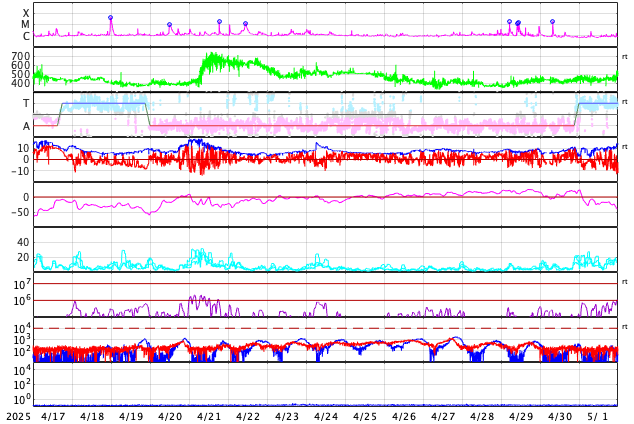Image resolution: width=634 pixels, height=424 pixels.
Task: Click the 40 axis label
Action: (x=23, y=242)
